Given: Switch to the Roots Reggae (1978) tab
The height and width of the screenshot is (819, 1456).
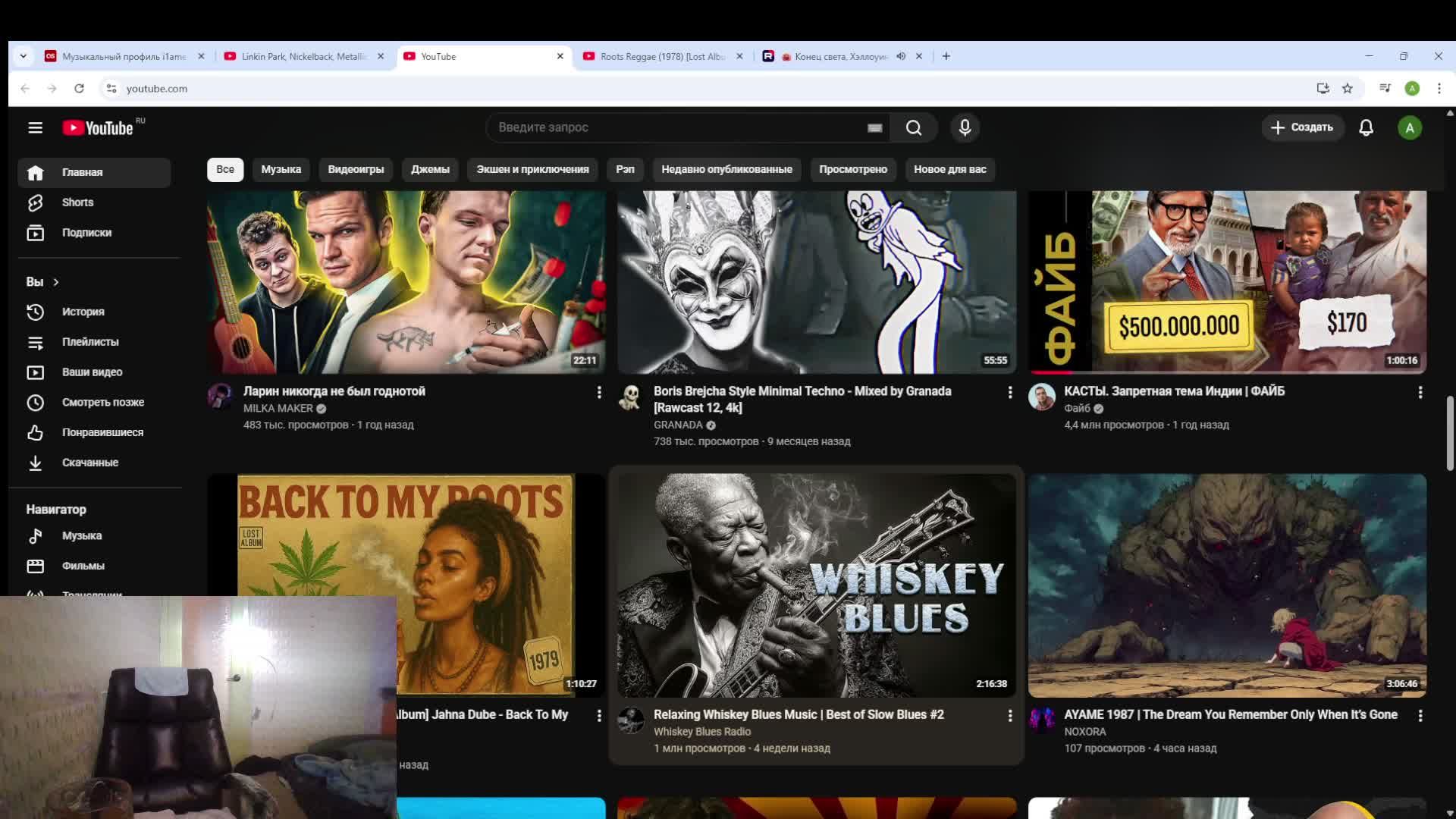Looking at the screenshot, I should coord(661,56).
